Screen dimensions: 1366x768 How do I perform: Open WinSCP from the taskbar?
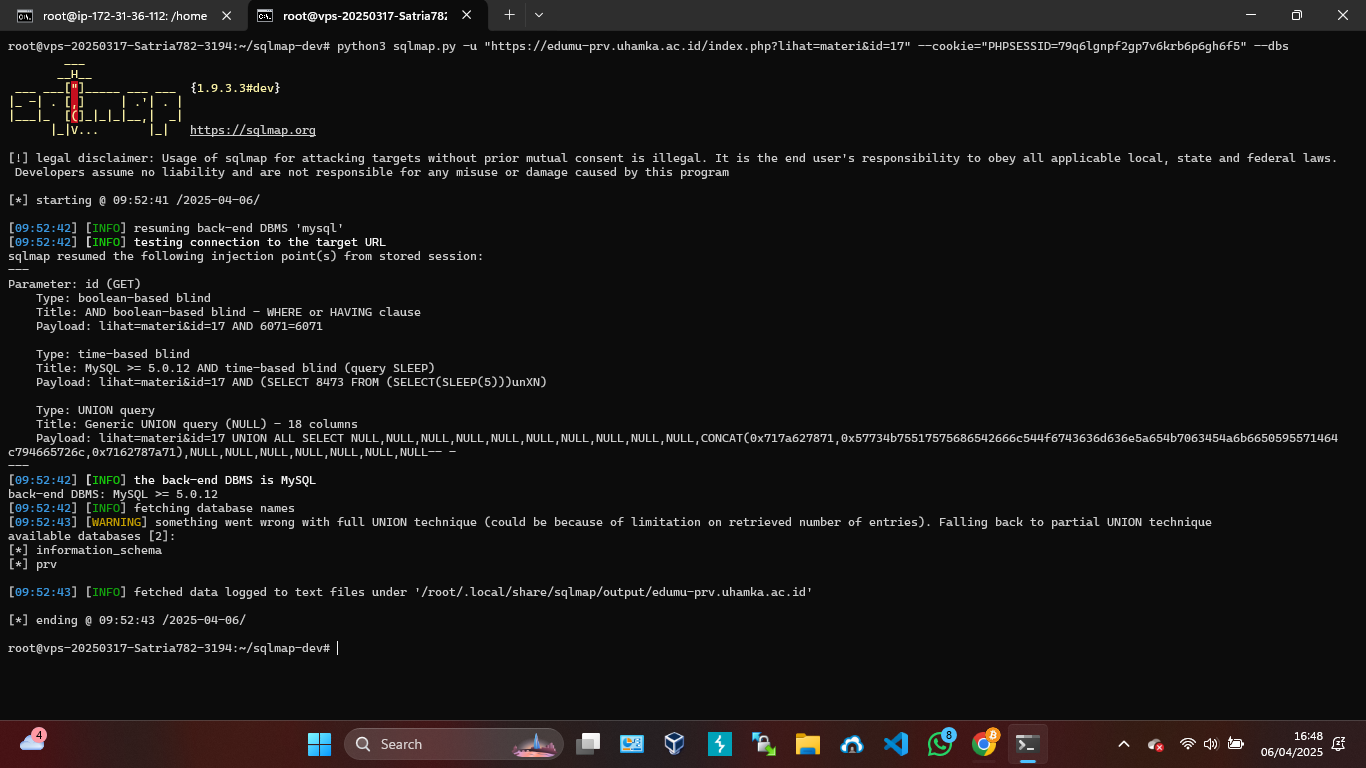[764, 744]
